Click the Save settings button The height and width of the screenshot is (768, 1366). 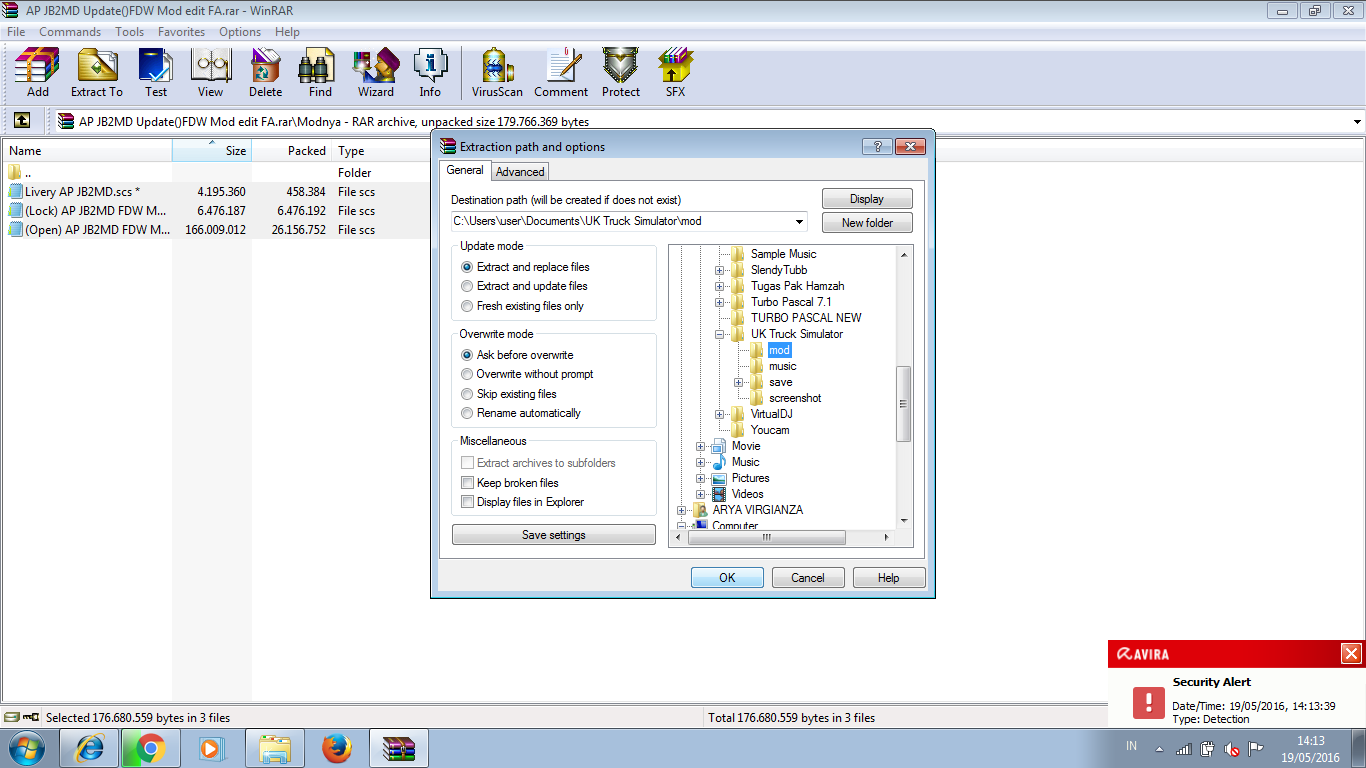coord(554,535)
